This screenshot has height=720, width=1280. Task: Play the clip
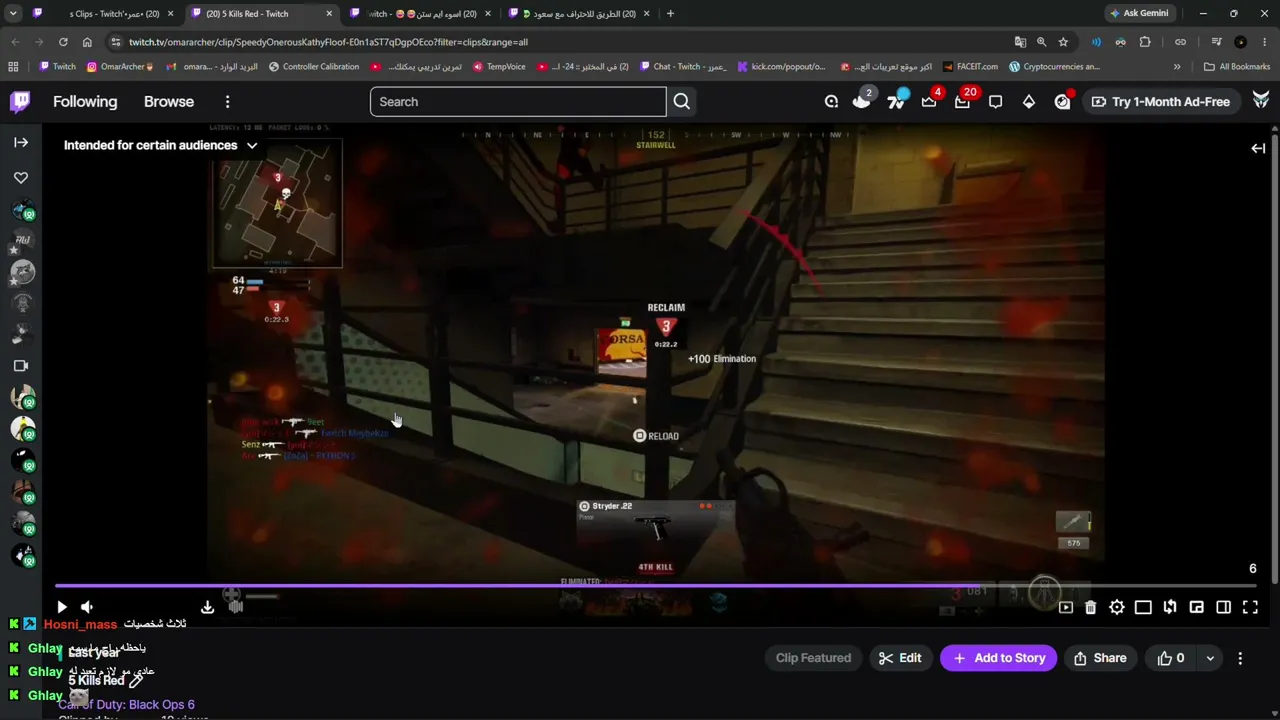(x=62, y=607)
